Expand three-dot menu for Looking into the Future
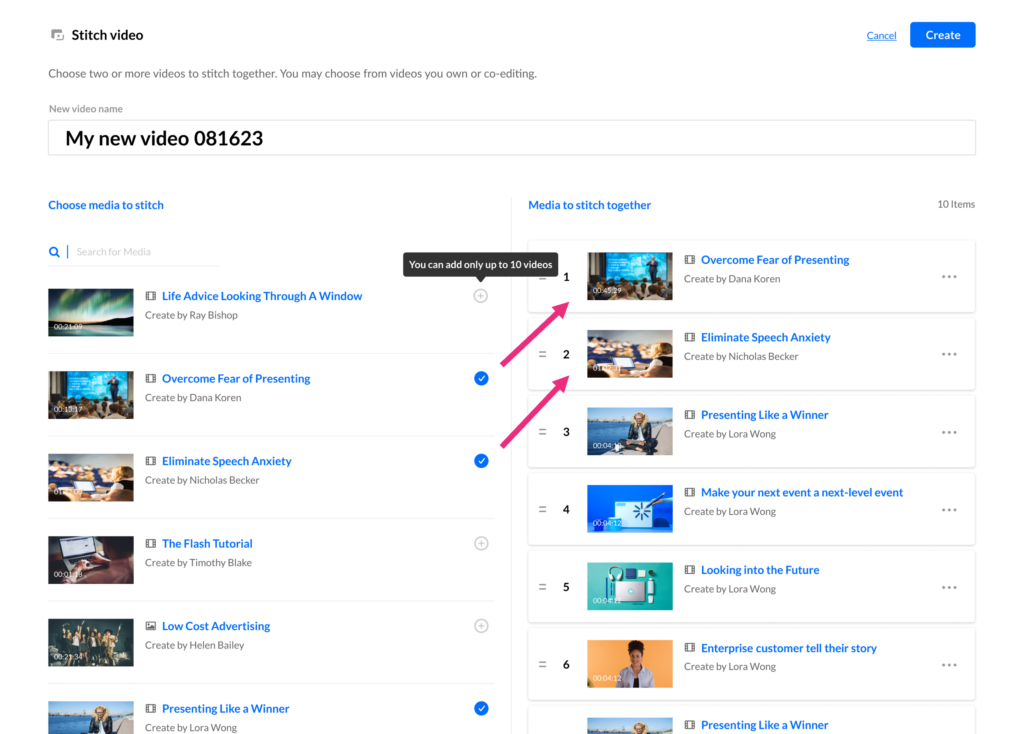Screen dimensions: 1024x734 tap(949, 587)
